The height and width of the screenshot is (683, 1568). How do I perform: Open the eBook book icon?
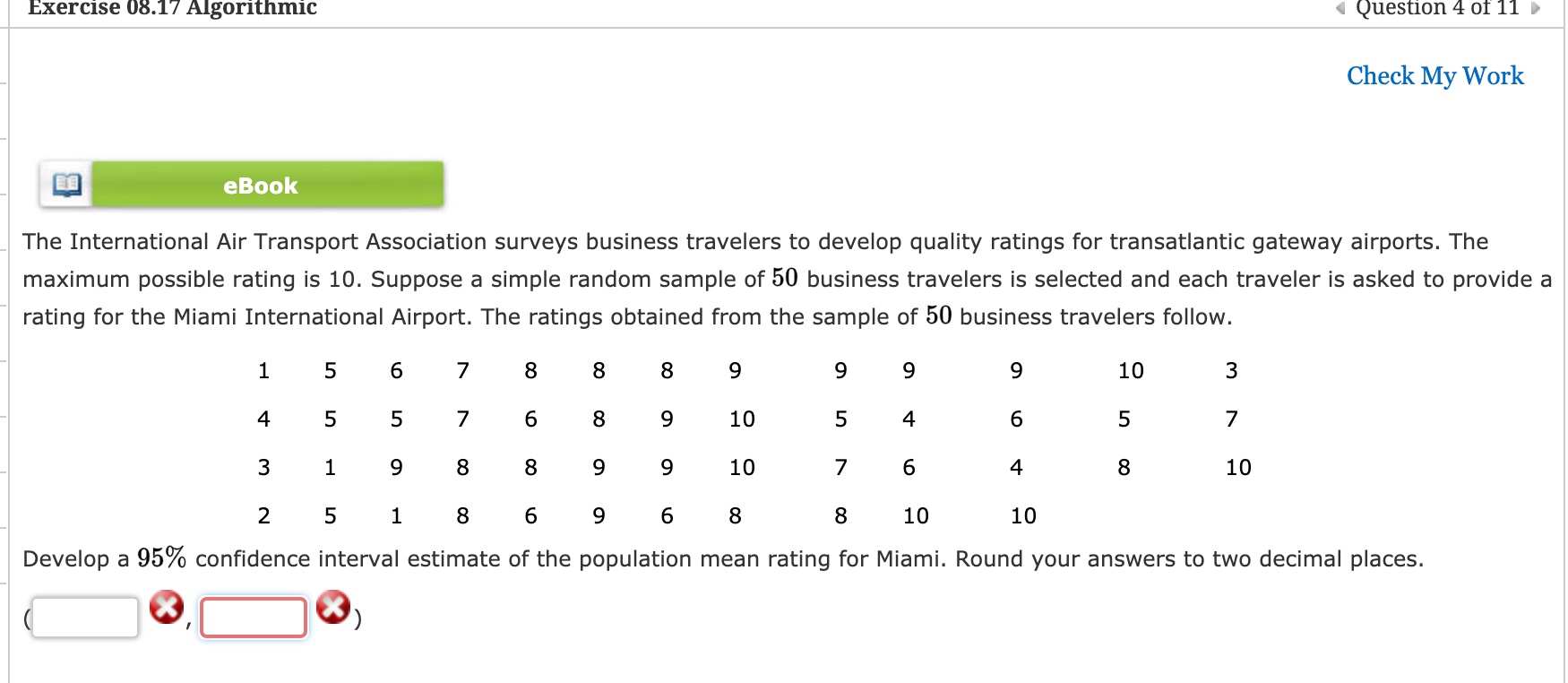click(x=66, y=185)
